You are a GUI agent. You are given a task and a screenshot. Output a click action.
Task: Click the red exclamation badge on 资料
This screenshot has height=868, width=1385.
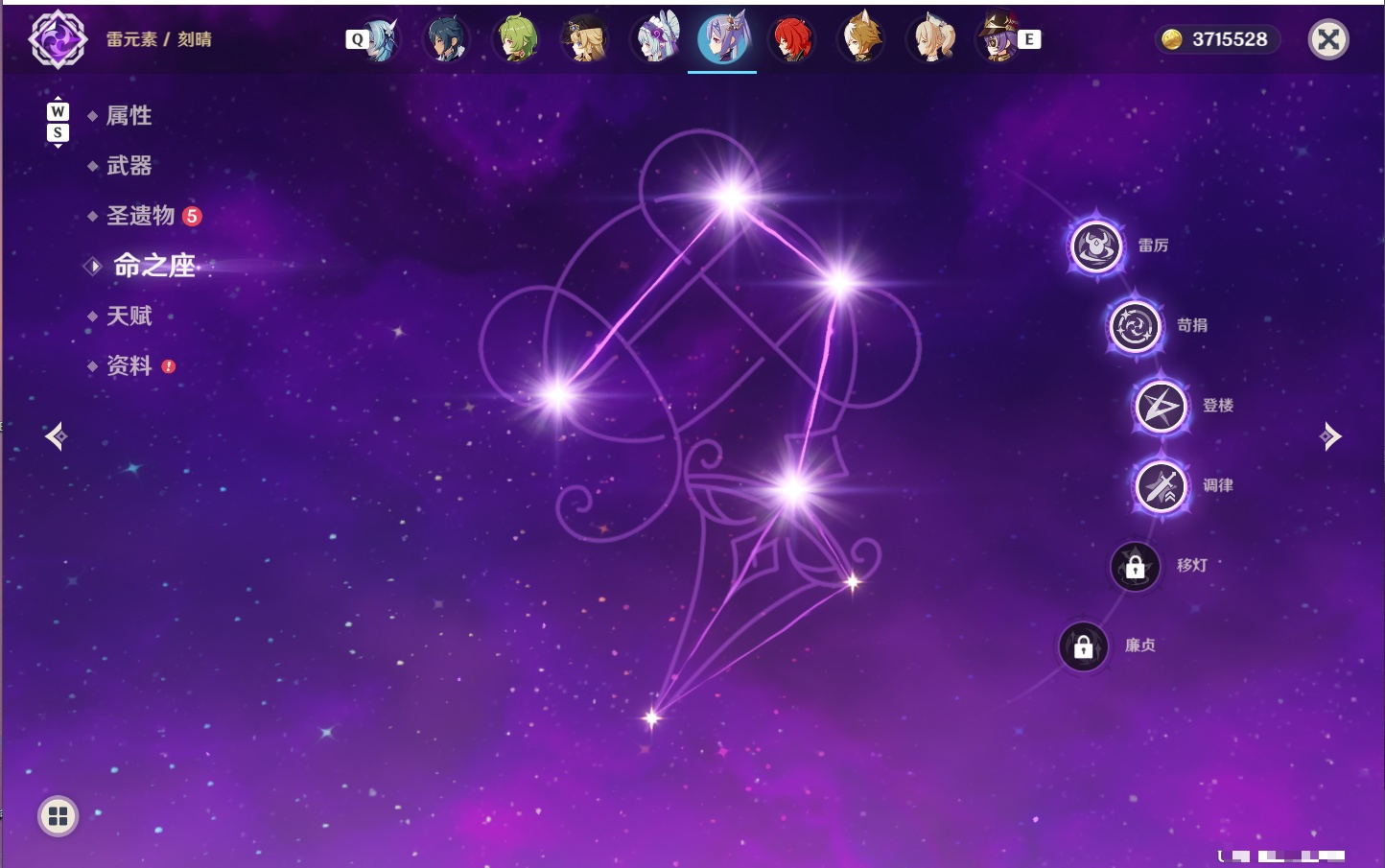(169, 366)
